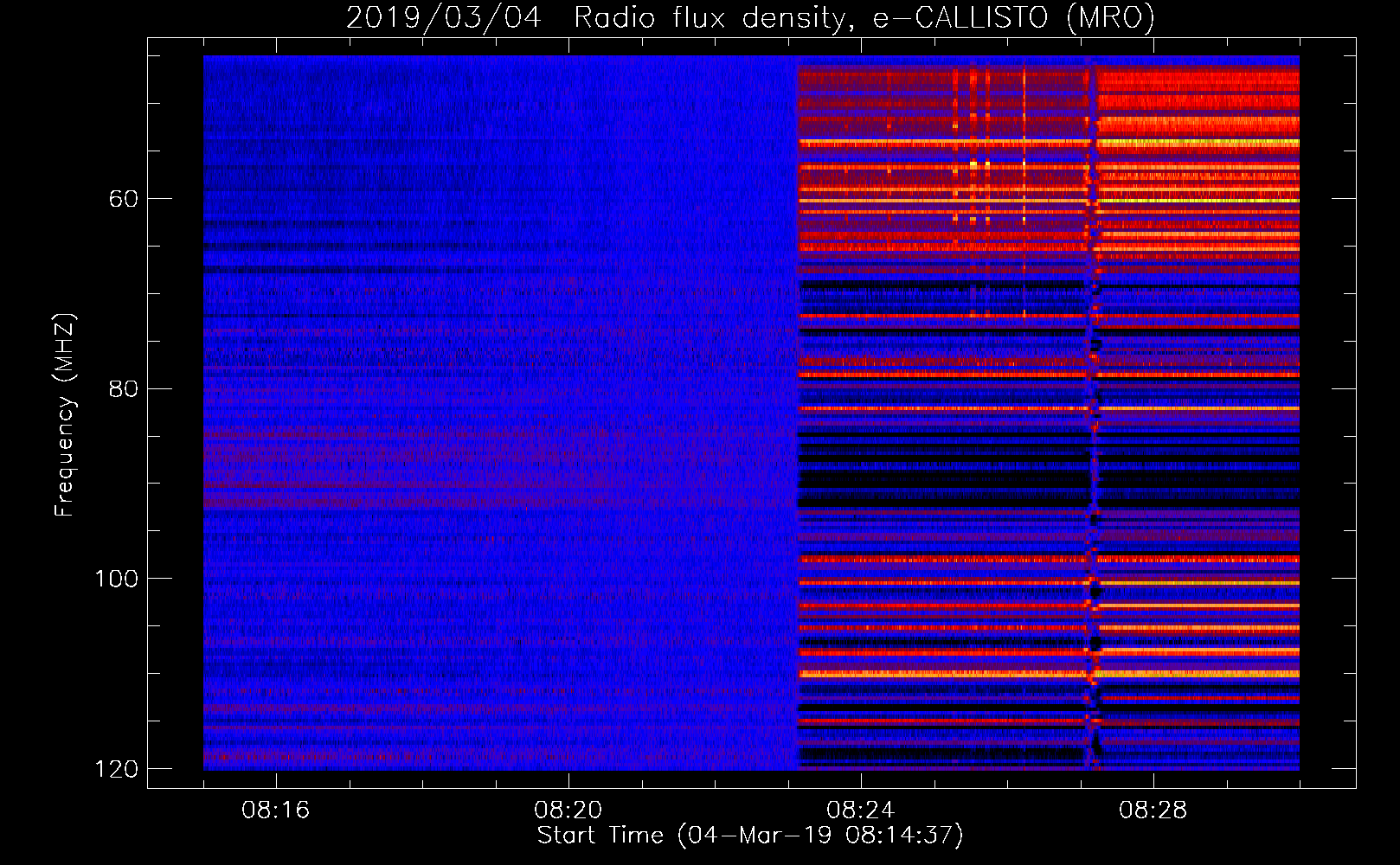This screenshot has height=865, width=1400.
Task: Click the 'Start Time (04-Mar-19 08:14:37)' label
Action: [750, 836]
